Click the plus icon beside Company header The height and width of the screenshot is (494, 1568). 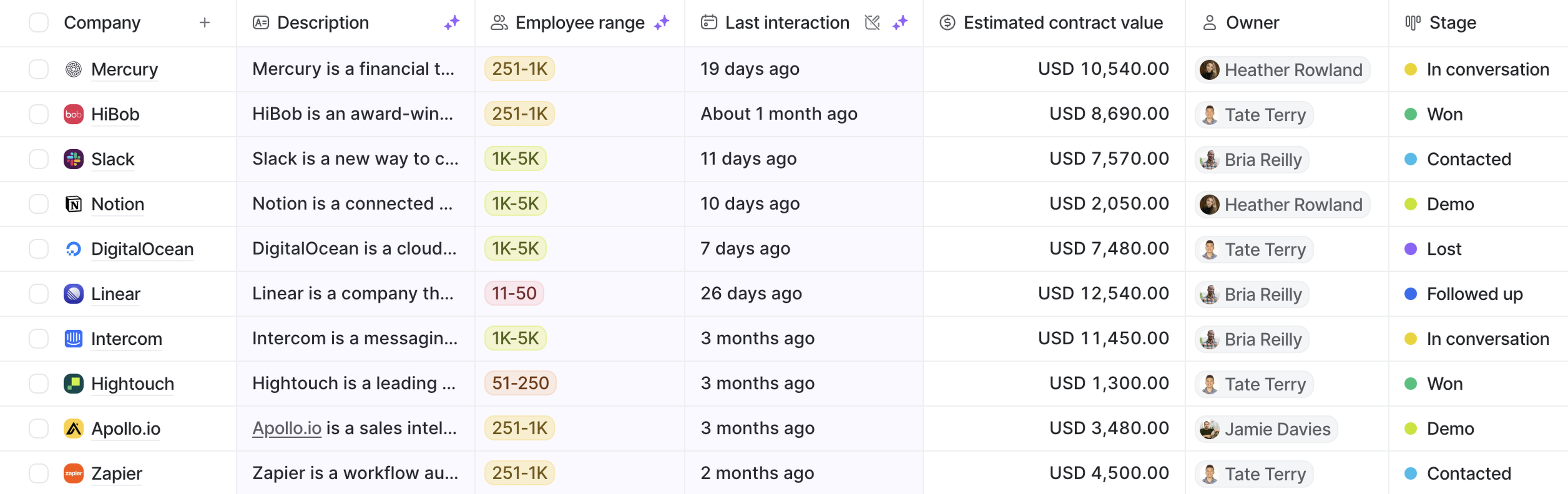tap(205, 22)
